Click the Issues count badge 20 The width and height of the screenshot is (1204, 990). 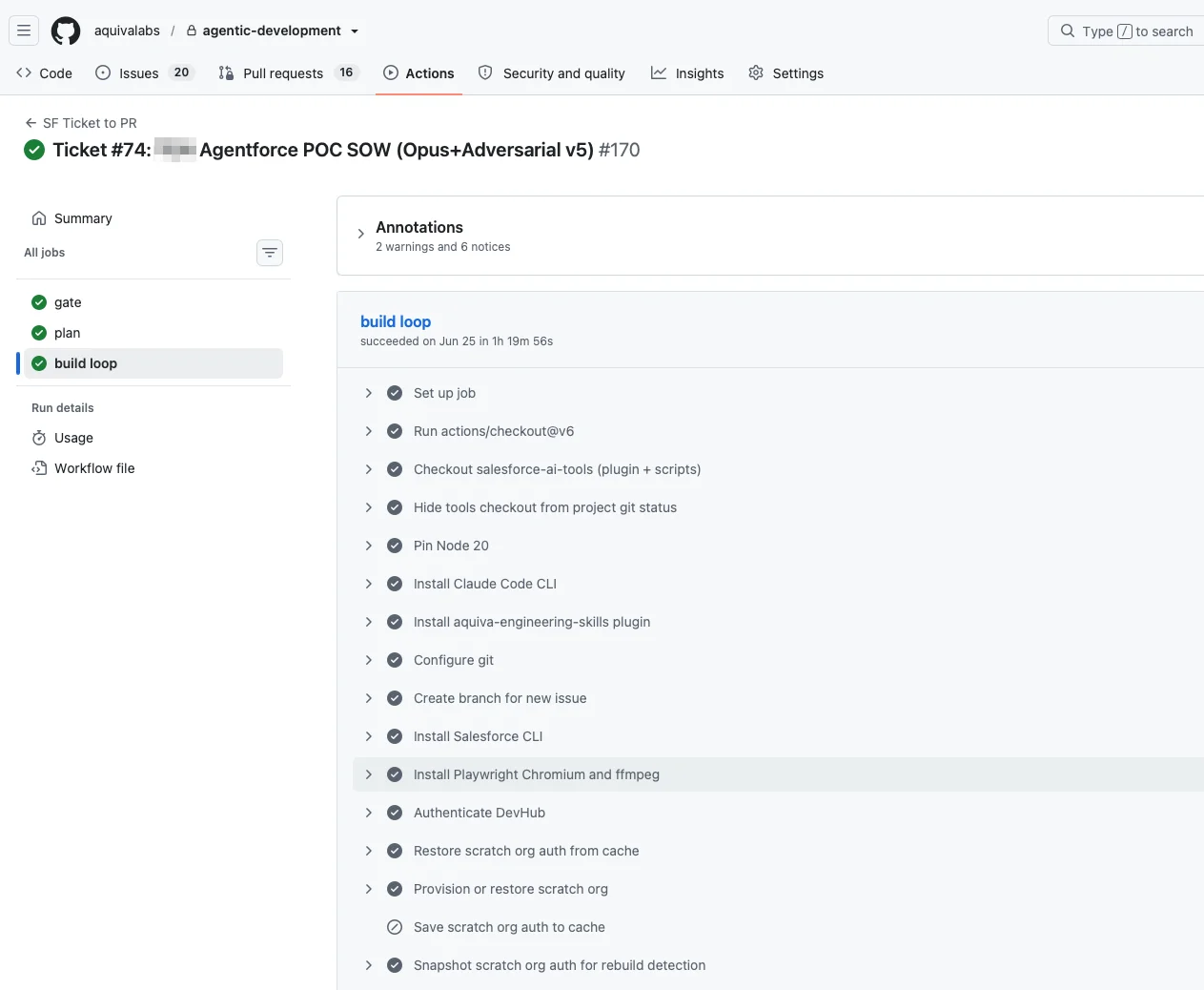[x=181, y=72]
